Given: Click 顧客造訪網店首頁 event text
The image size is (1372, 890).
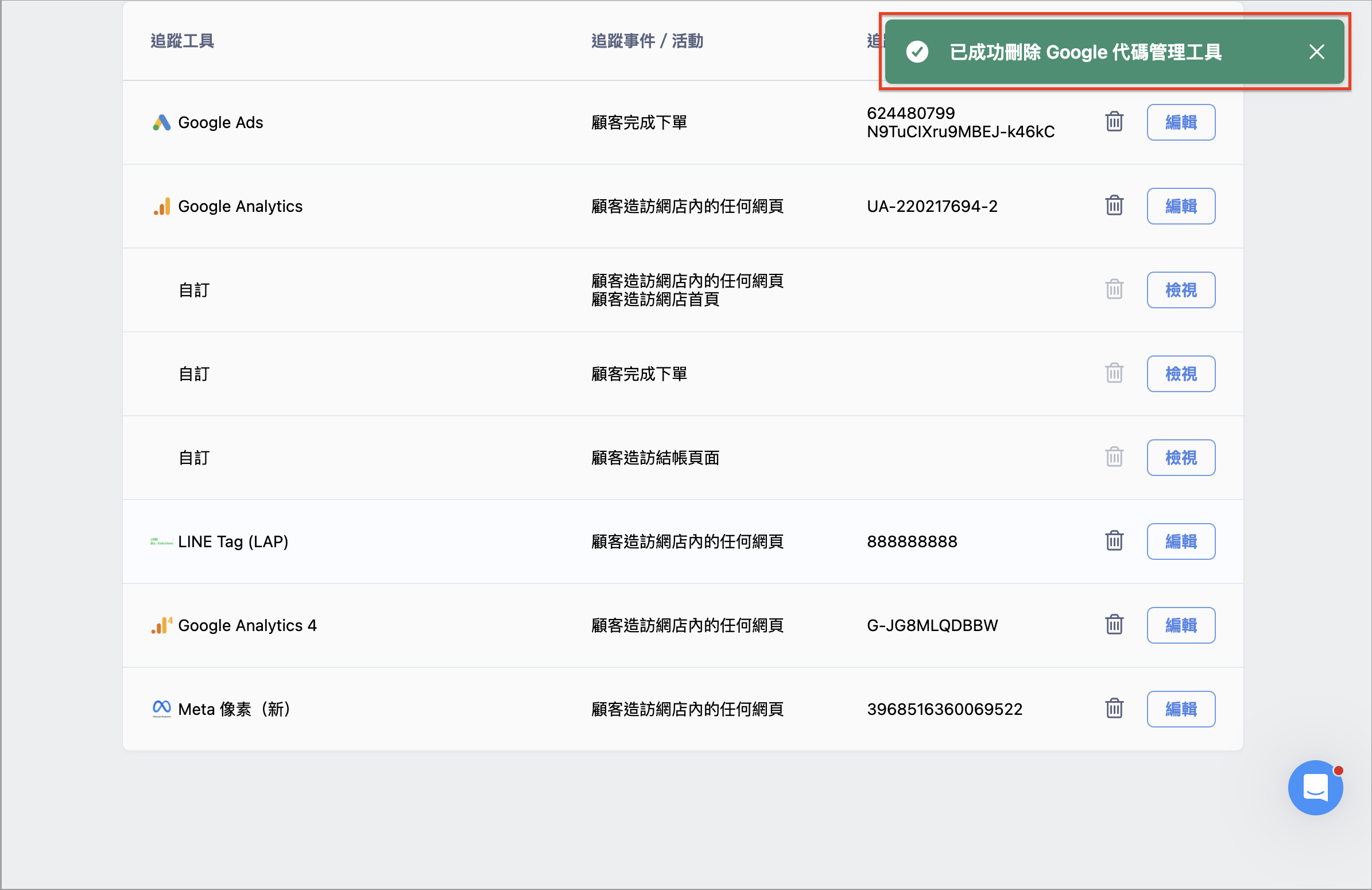Looking at the screenshot, I should [655, 299].
